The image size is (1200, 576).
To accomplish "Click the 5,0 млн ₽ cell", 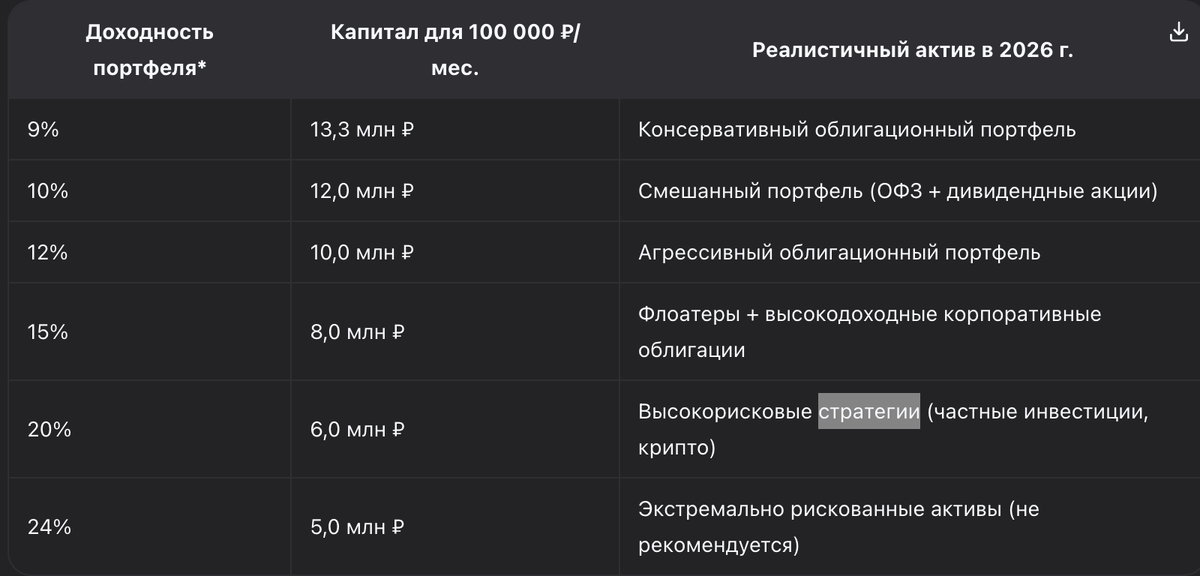I will click(455, 527).
